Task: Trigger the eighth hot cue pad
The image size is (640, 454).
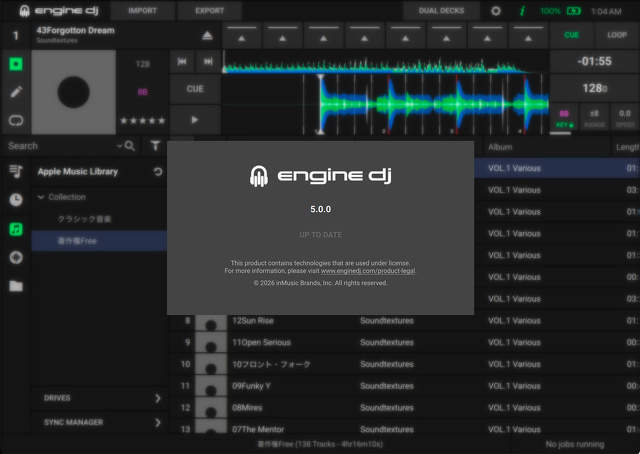Action: pos(528,36)
